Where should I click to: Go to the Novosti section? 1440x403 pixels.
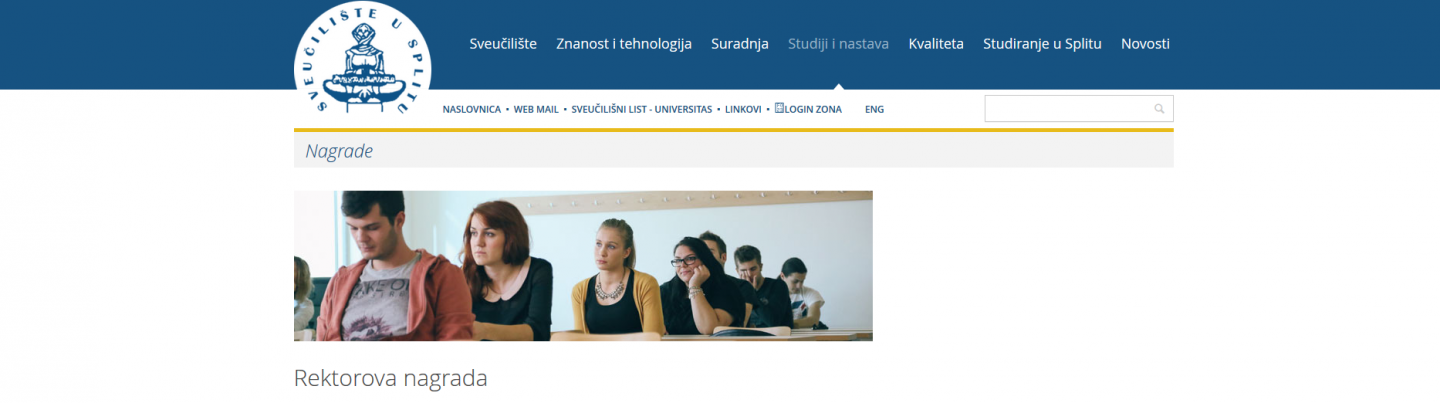coord(1145,43)
